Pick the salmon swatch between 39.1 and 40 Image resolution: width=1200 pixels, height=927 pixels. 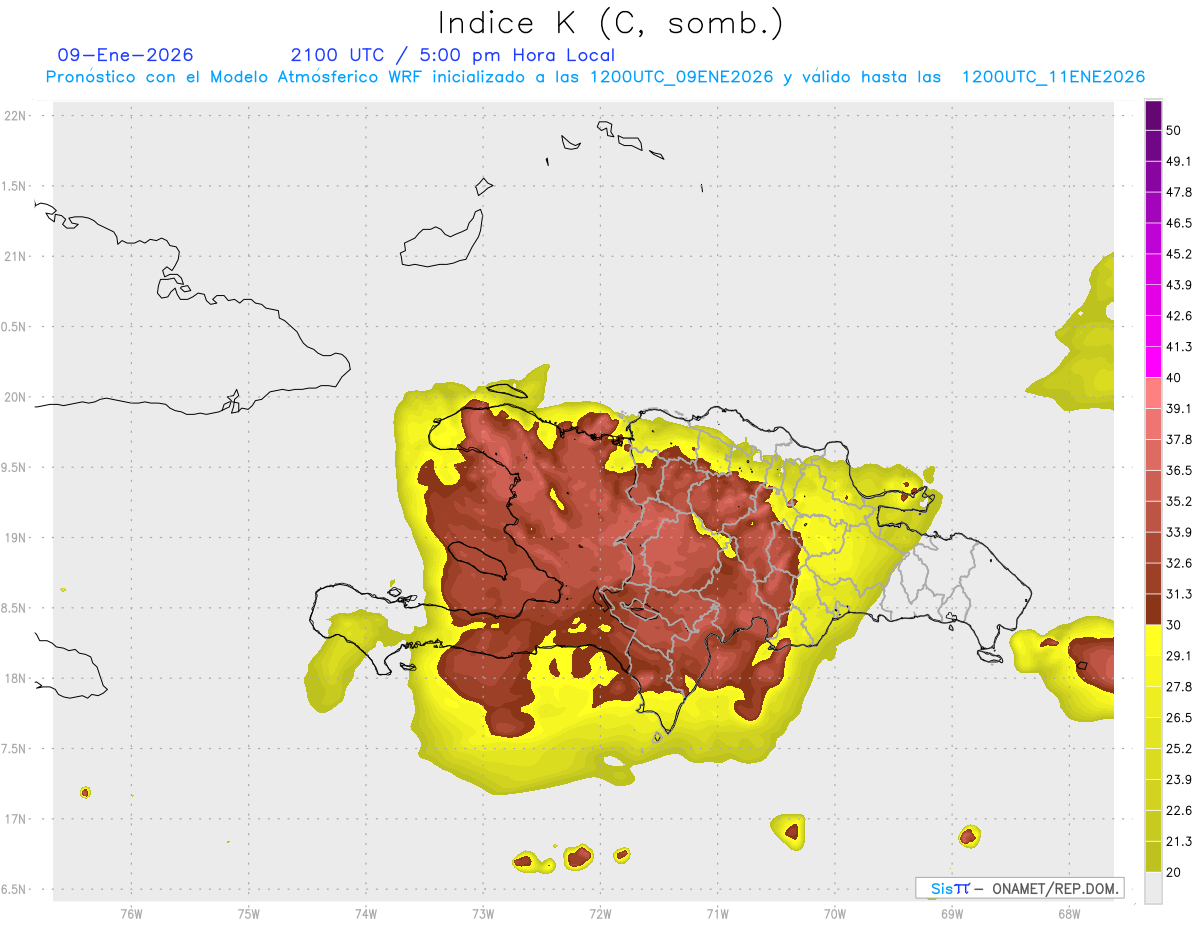click(1153, 393)
